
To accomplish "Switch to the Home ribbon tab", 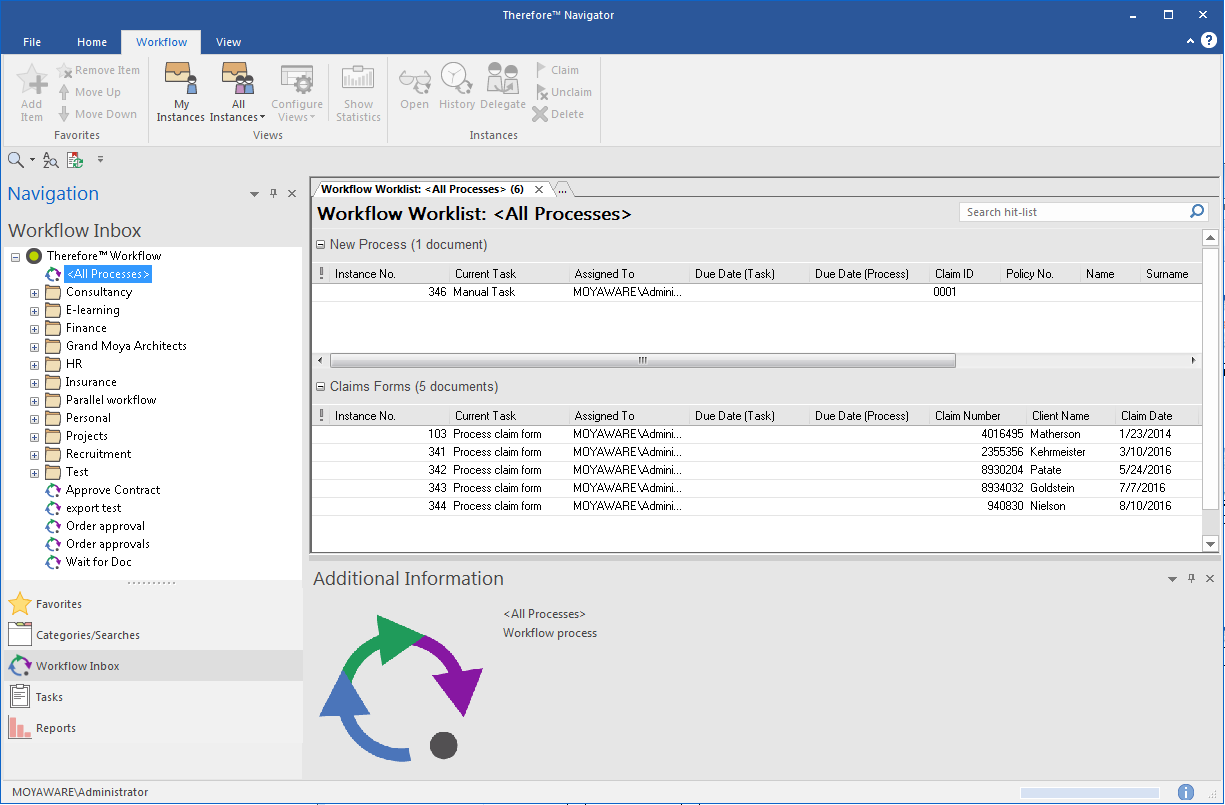I will (x=91, y=42).
